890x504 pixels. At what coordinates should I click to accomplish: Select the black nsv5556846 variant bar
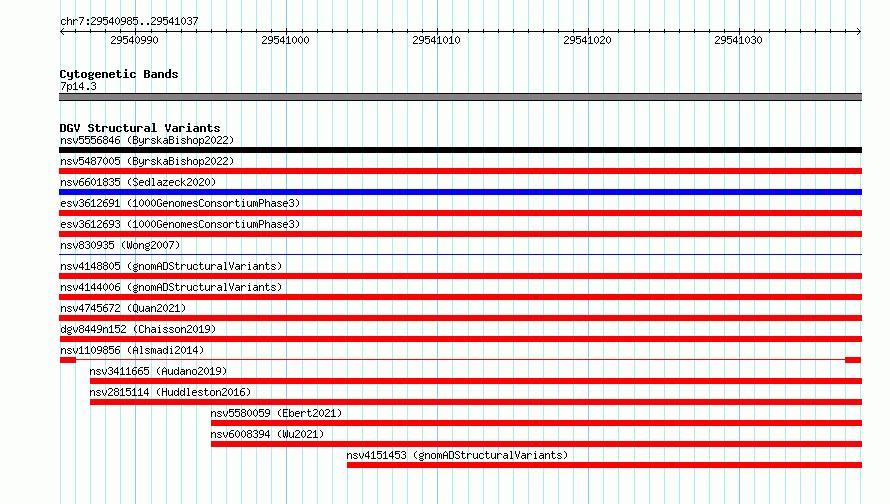460,150
